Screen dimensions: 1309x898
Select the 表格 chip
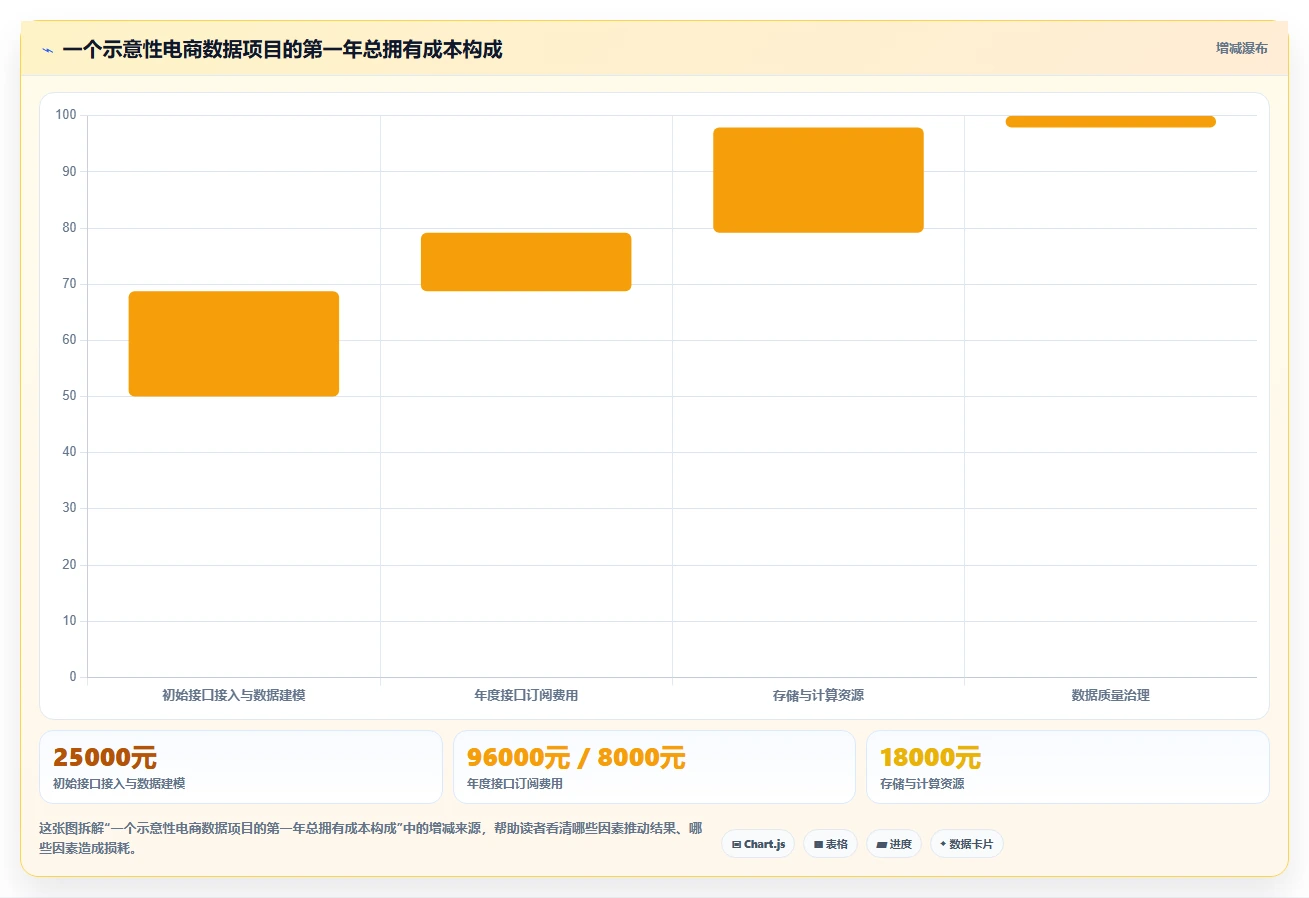pyautogui.click(x=830, y=844)
